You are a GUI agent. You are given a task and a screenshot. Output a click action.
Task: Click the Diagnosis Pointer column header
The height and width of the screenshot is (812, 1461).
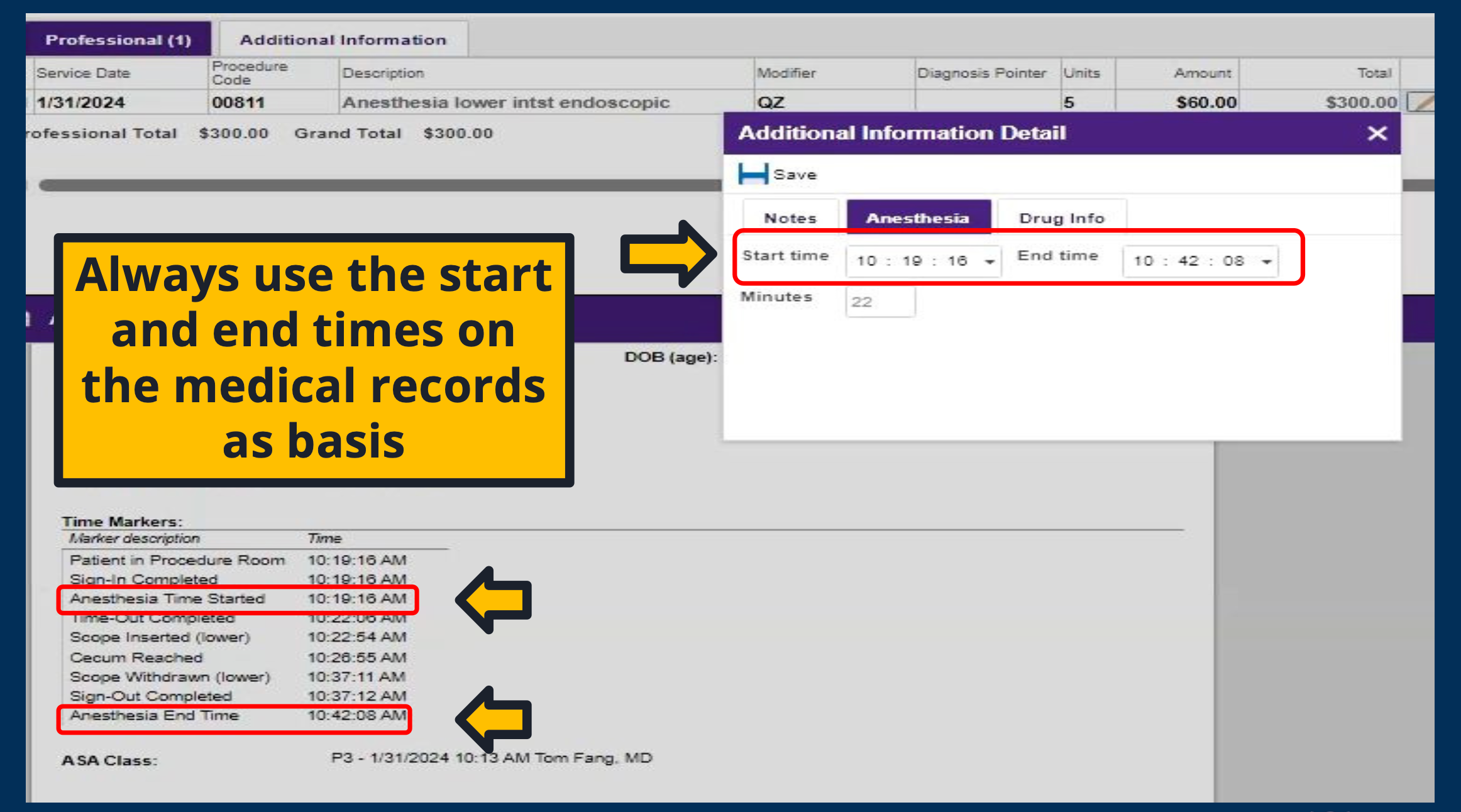click(x=981, y=73)
